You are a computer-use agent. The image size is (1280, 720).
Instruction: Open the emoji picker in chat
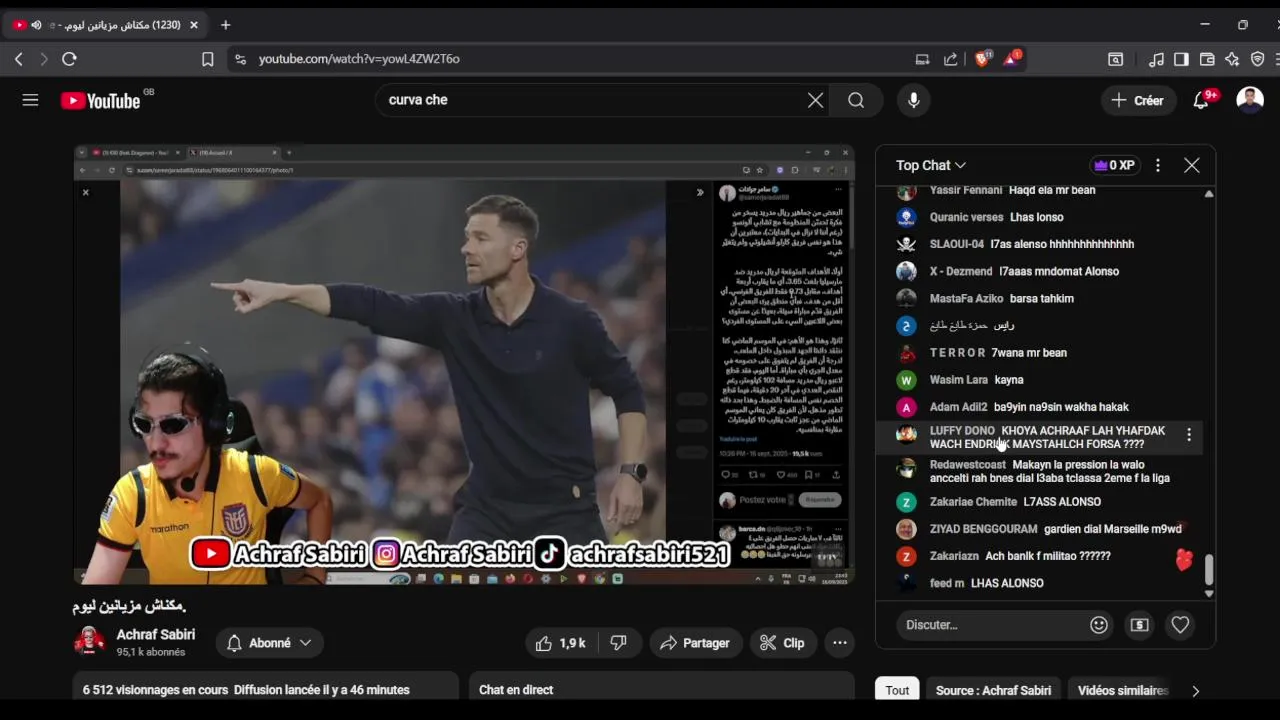coord(1099,625)
